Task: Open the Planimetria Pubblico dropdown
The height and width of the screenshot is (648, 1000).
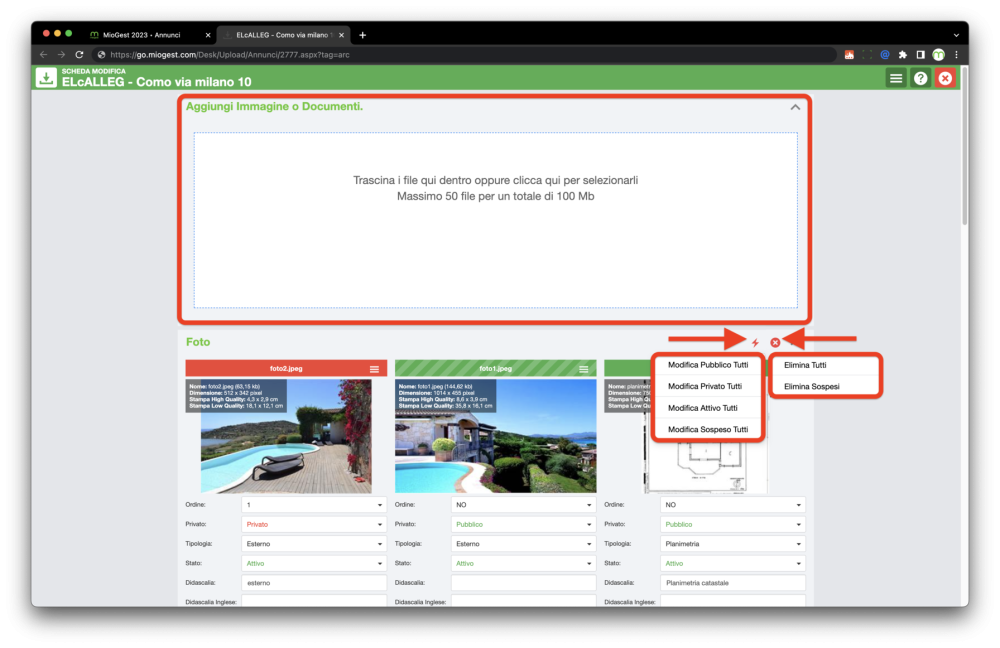Action: (732, 524)
